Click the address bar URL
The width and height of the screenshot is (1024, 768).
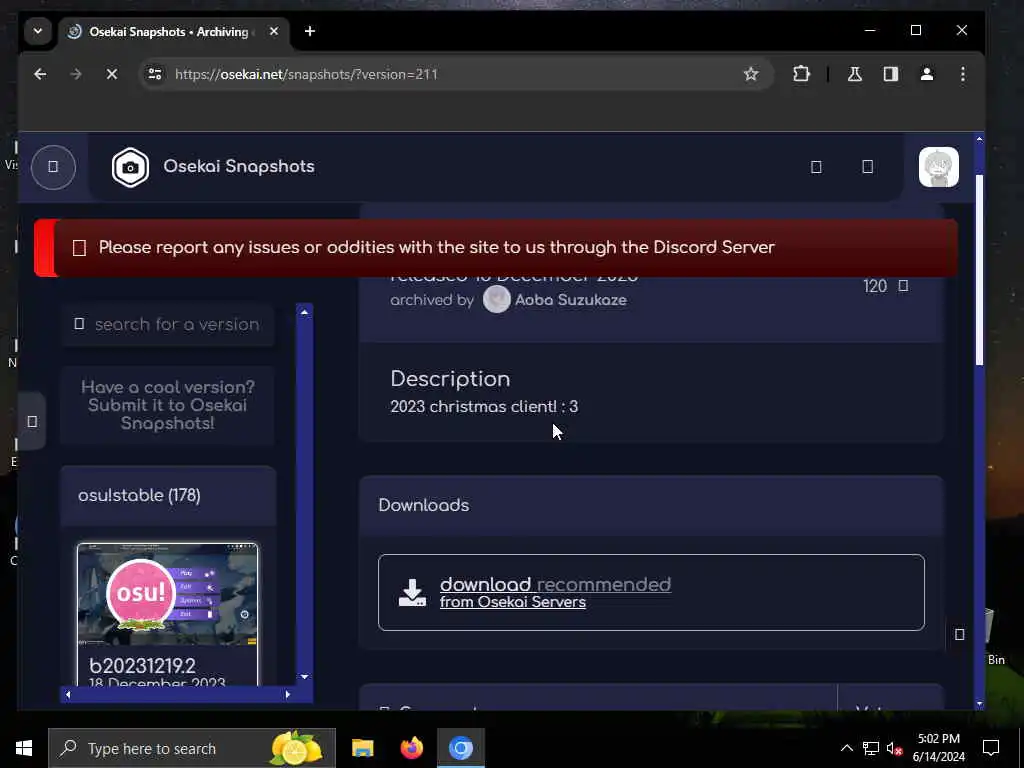306,74
